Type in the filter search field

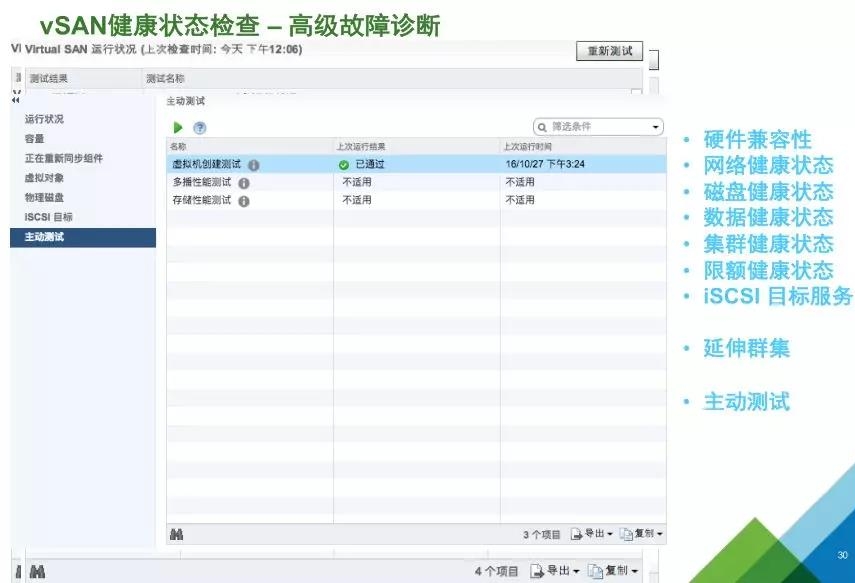(x=590, y=127)
